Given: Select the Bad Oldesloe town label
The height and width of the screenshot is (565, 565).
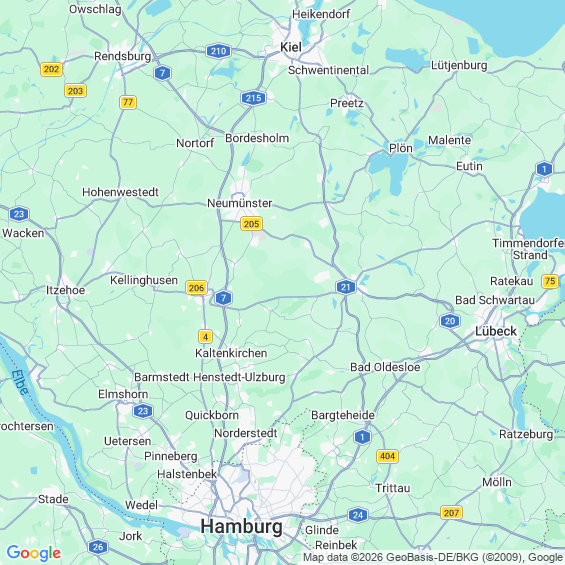Looking at the screenshot, I should 385,367.
